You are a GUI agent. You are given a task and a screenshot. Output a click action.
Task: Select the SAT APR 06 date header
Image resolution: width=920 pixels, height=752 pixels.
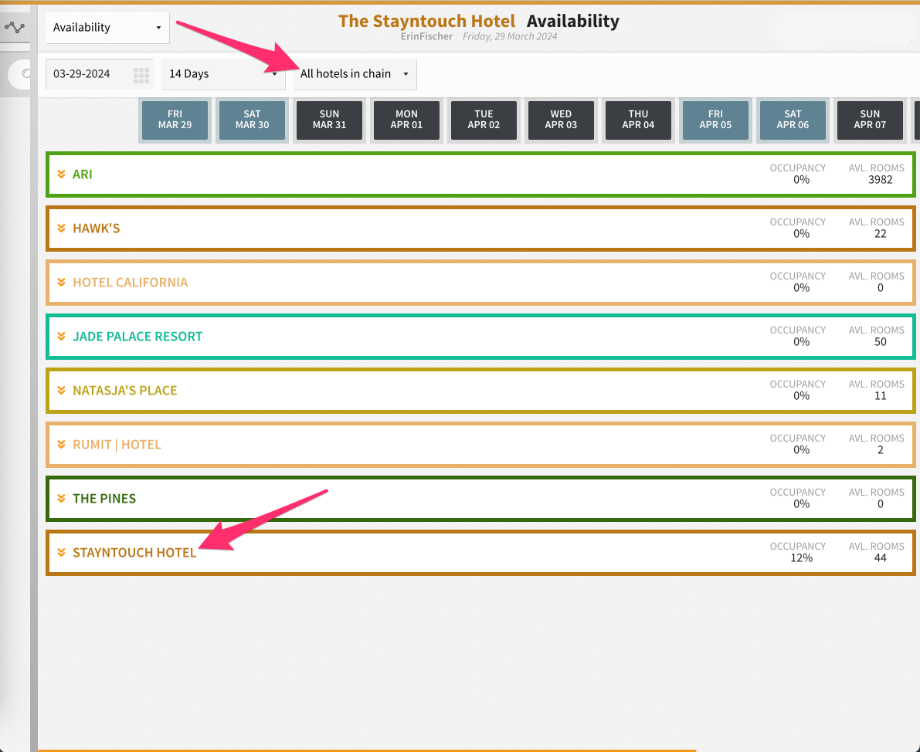pyautogui.click(x=793, y=120)
